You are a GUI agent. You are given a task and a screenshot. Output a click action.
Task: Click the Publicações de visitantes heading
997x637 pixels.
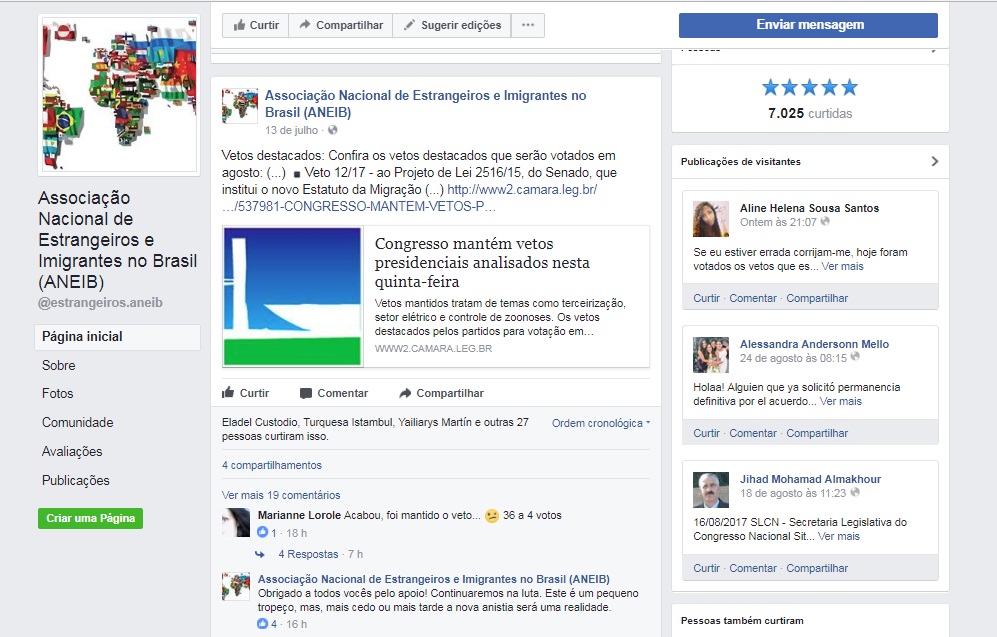point(741,161)
